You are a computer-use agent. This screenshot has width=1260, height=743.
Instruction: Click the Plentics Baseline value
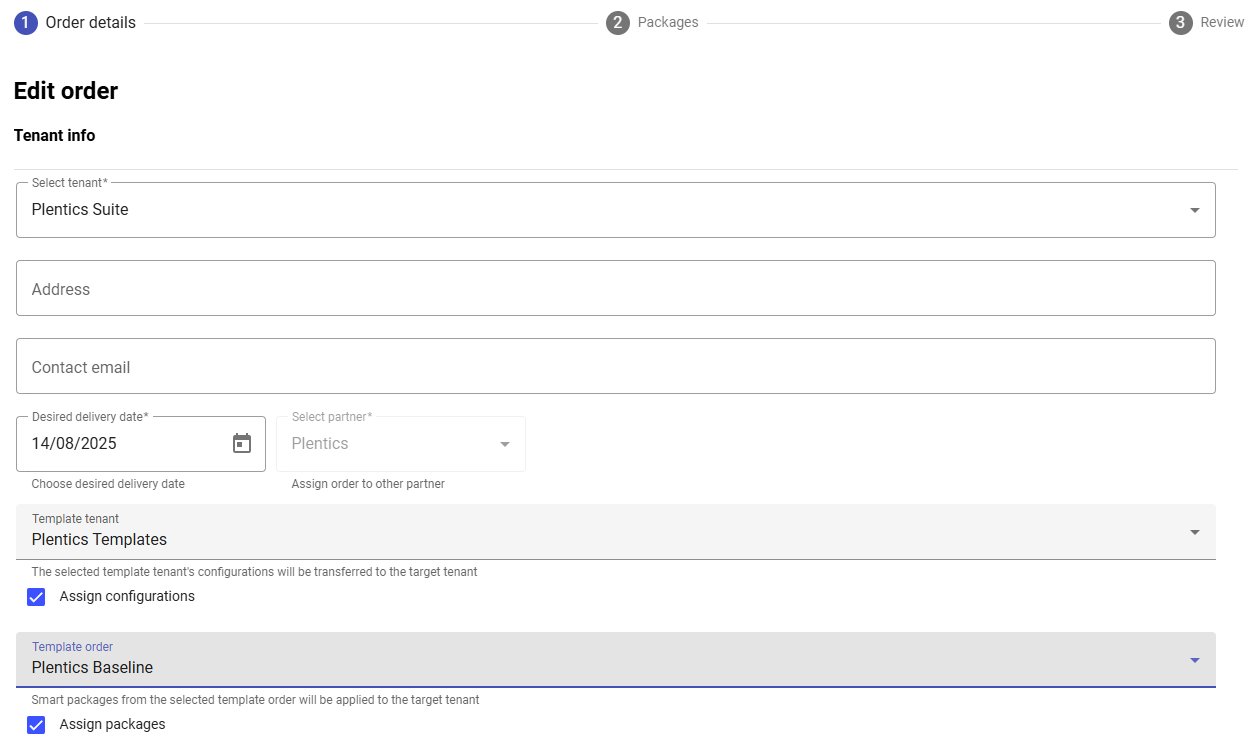92,668
